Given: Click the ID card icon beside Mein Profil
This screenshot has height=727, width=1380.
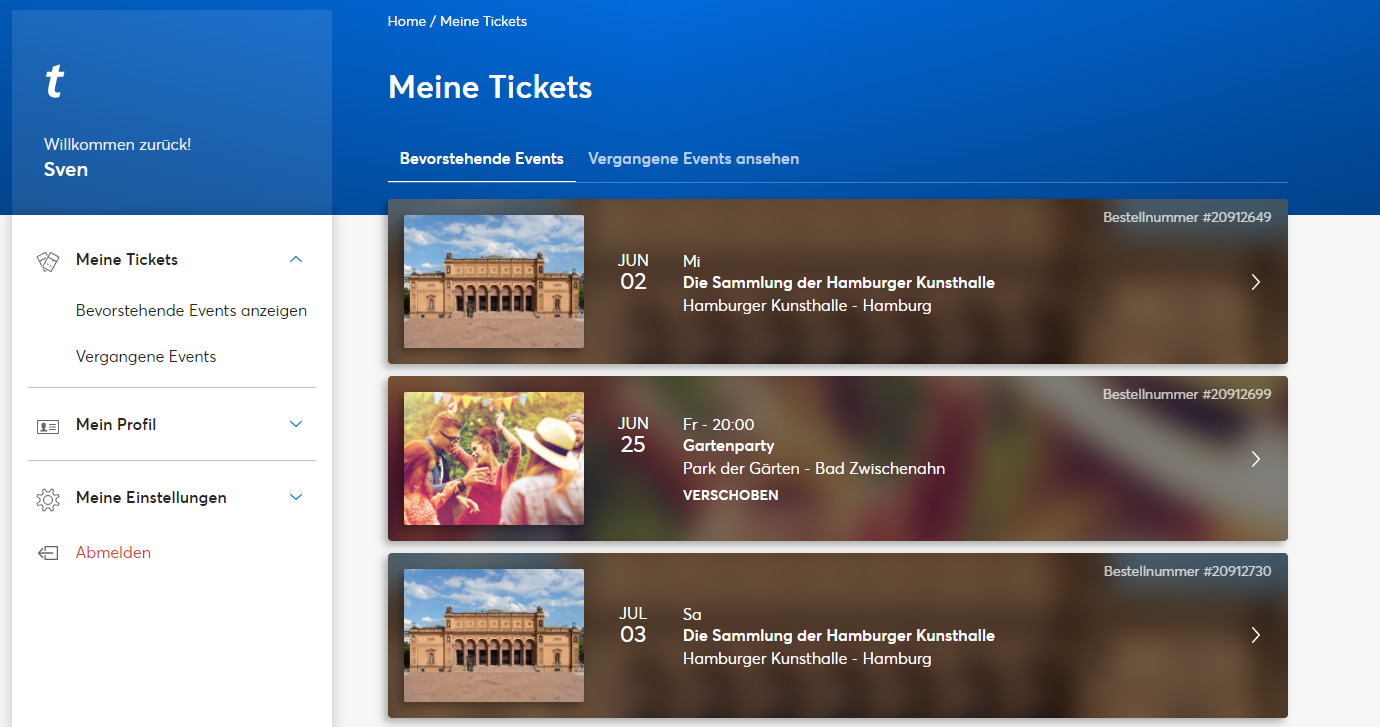Looking at the screenshot, I should 48,425.
